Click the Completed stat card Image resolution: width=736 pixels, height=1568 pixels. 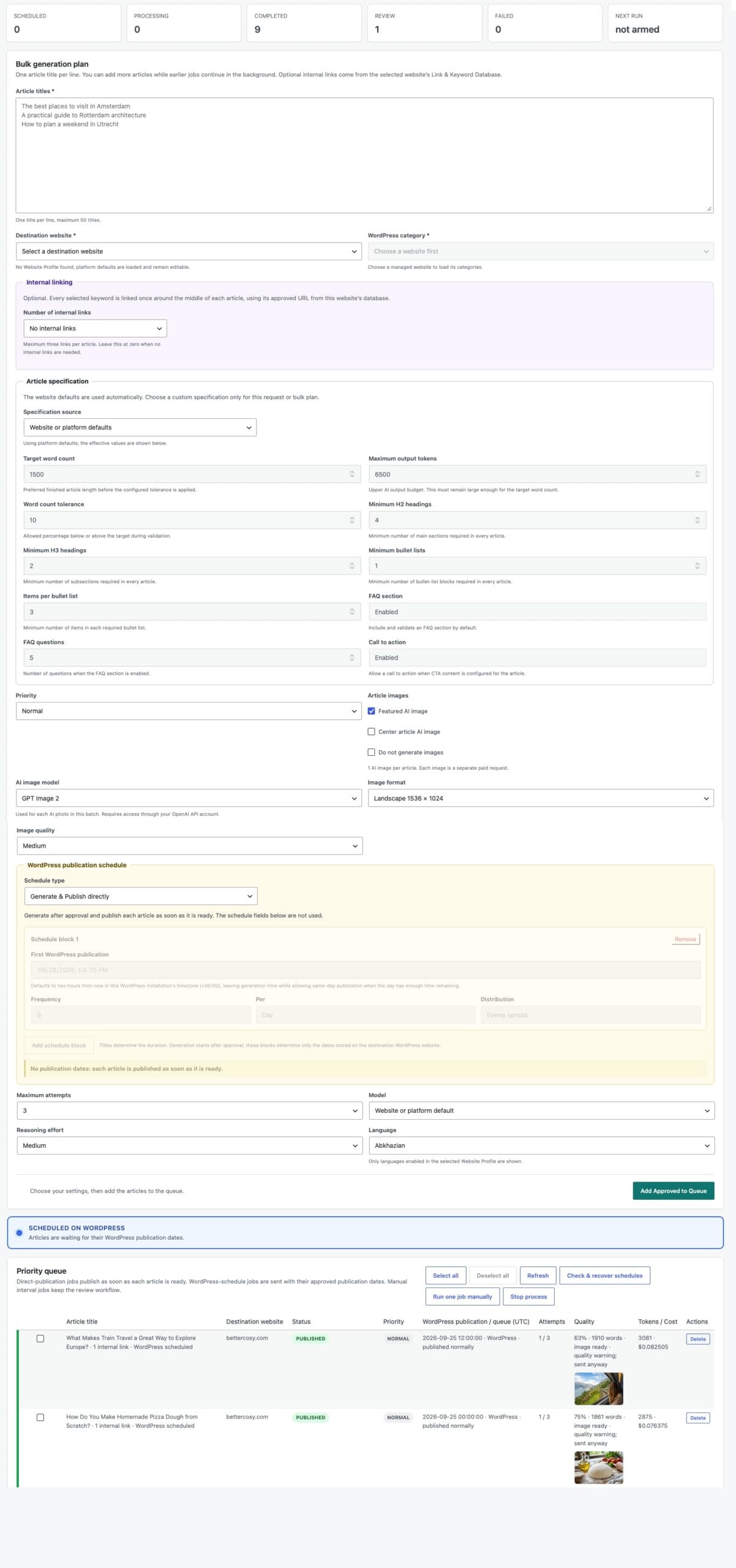[x=304, y=23]
